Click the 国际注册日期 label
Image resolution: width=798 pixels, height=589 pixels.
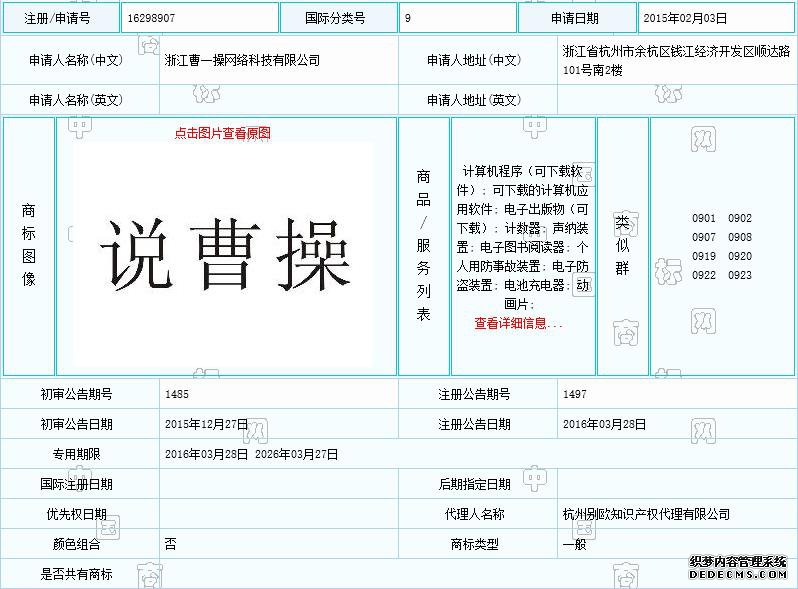(76, 484)
